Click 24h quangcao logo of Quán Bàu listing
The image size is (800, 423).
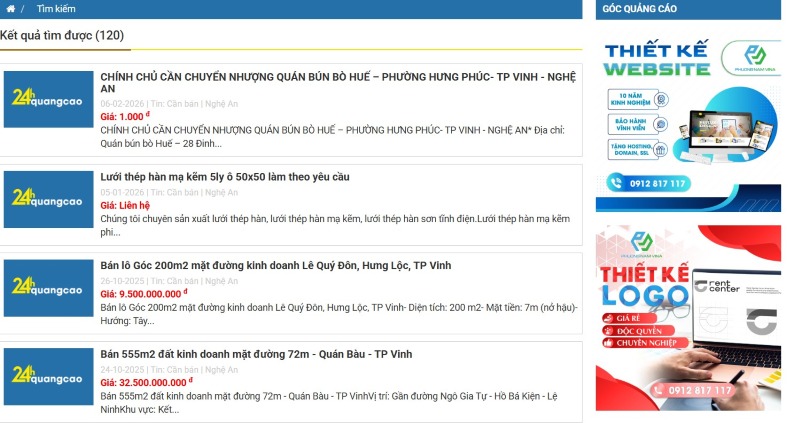click(x=48, y=375)
